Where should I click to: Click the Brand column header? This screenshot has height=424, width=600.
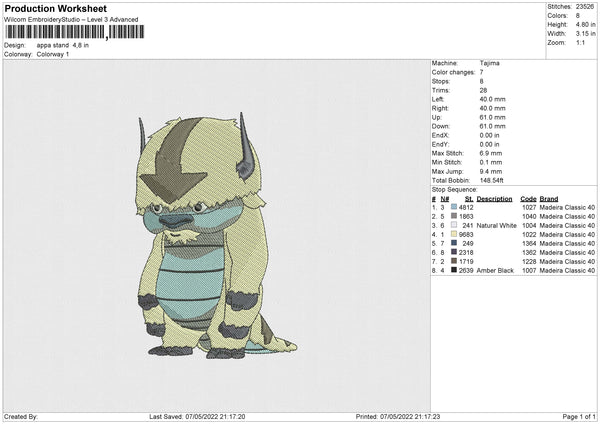pyautogui.click(x=549, y=199)
